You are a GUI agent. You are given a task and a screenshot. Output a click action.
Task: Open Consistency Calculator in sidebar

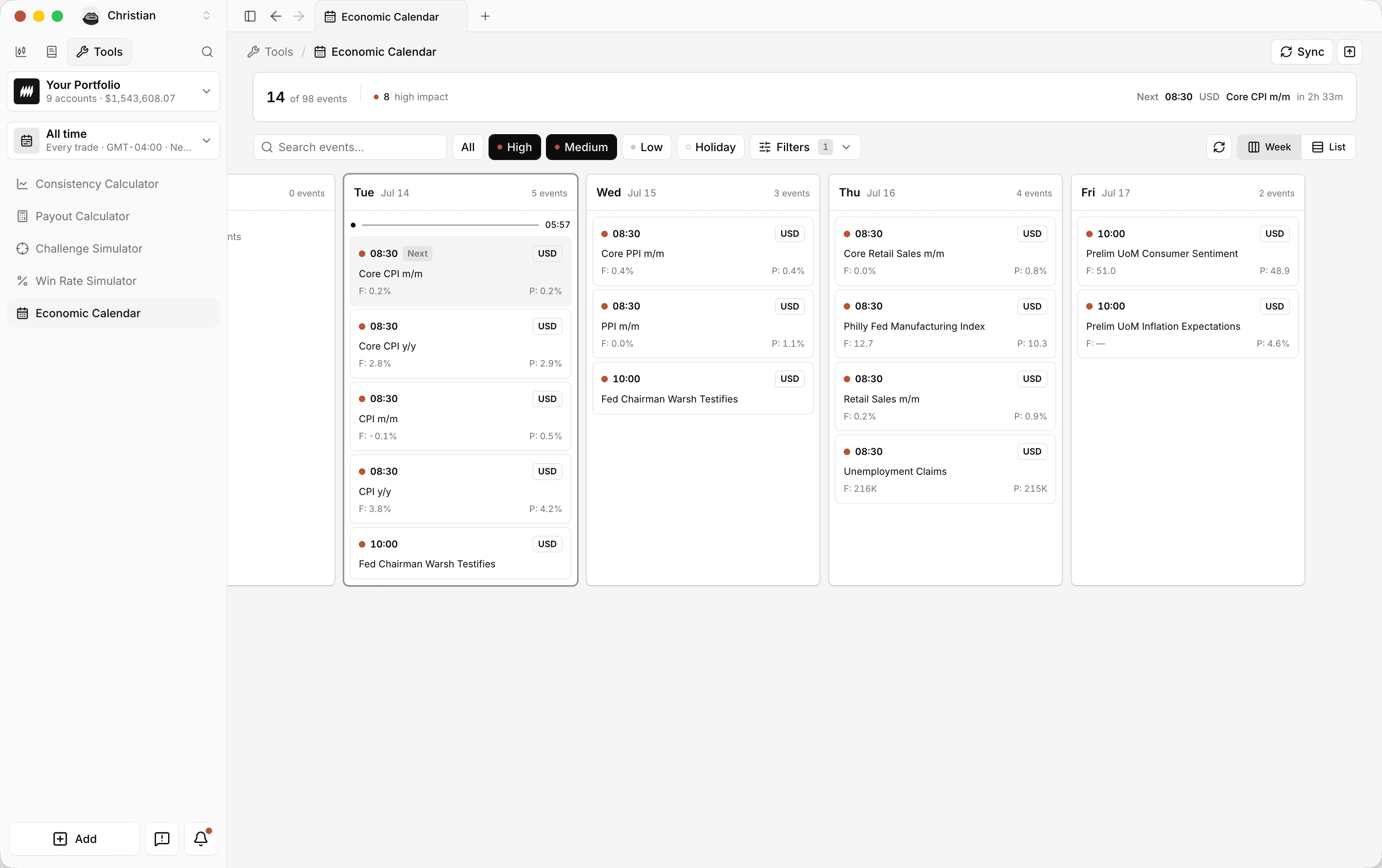click(113, 184)
